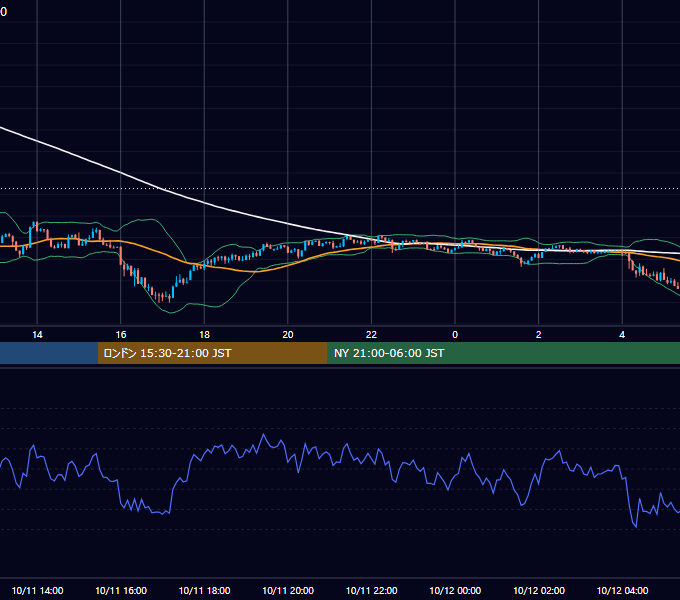This screenshot has width=680, height=600.
Task: Click the 18 hour label on price chart axis
Action: pos(204,335)
